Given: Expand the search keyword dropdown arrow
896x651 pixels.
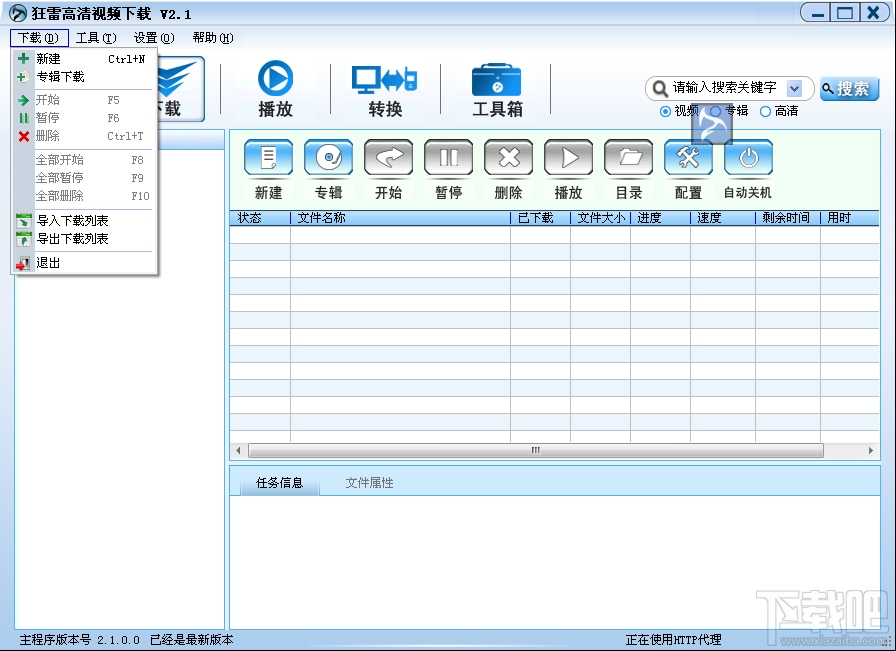Looking at the screenshot, I should 794,89.
